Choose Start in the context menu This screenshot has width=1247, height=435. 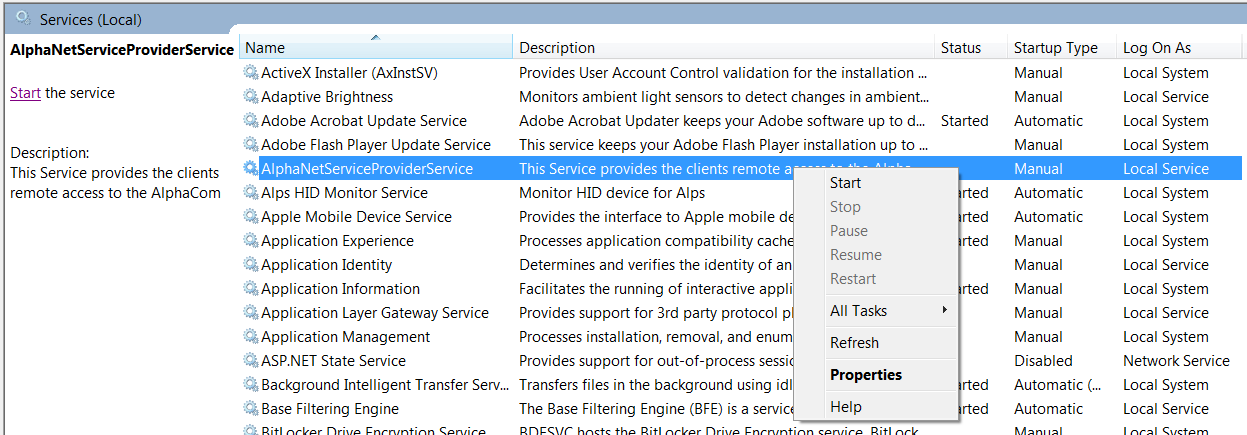coord(845,183)
